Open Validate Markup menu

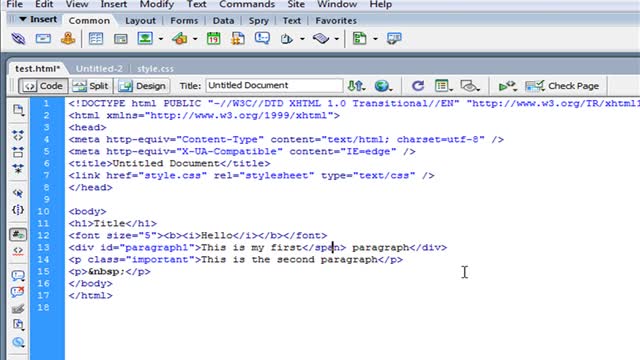(x=507, y=86)
